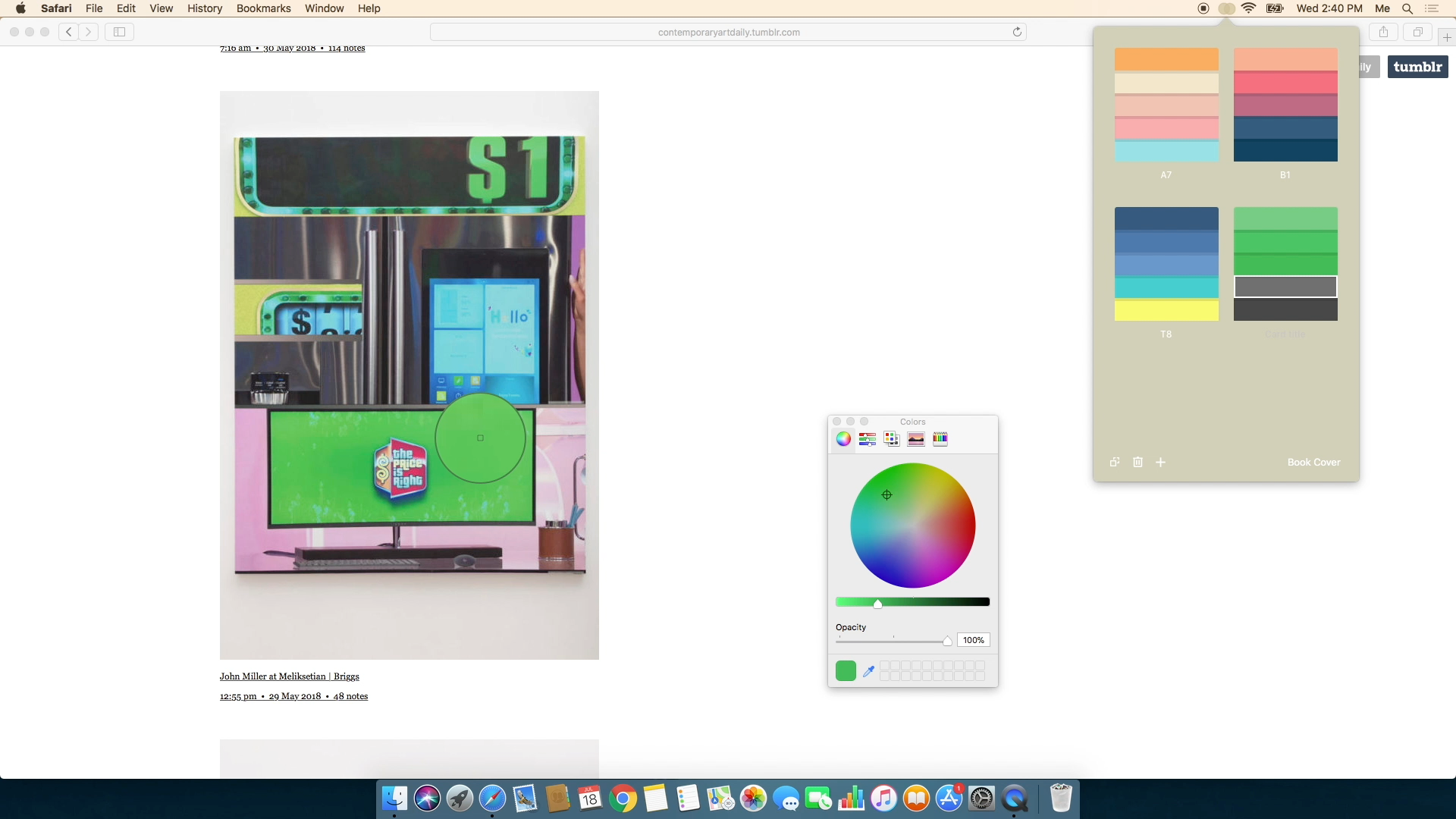Open the '48 notes' link
The height and width of the screenshot is (819, 1456).
point(350,695)
